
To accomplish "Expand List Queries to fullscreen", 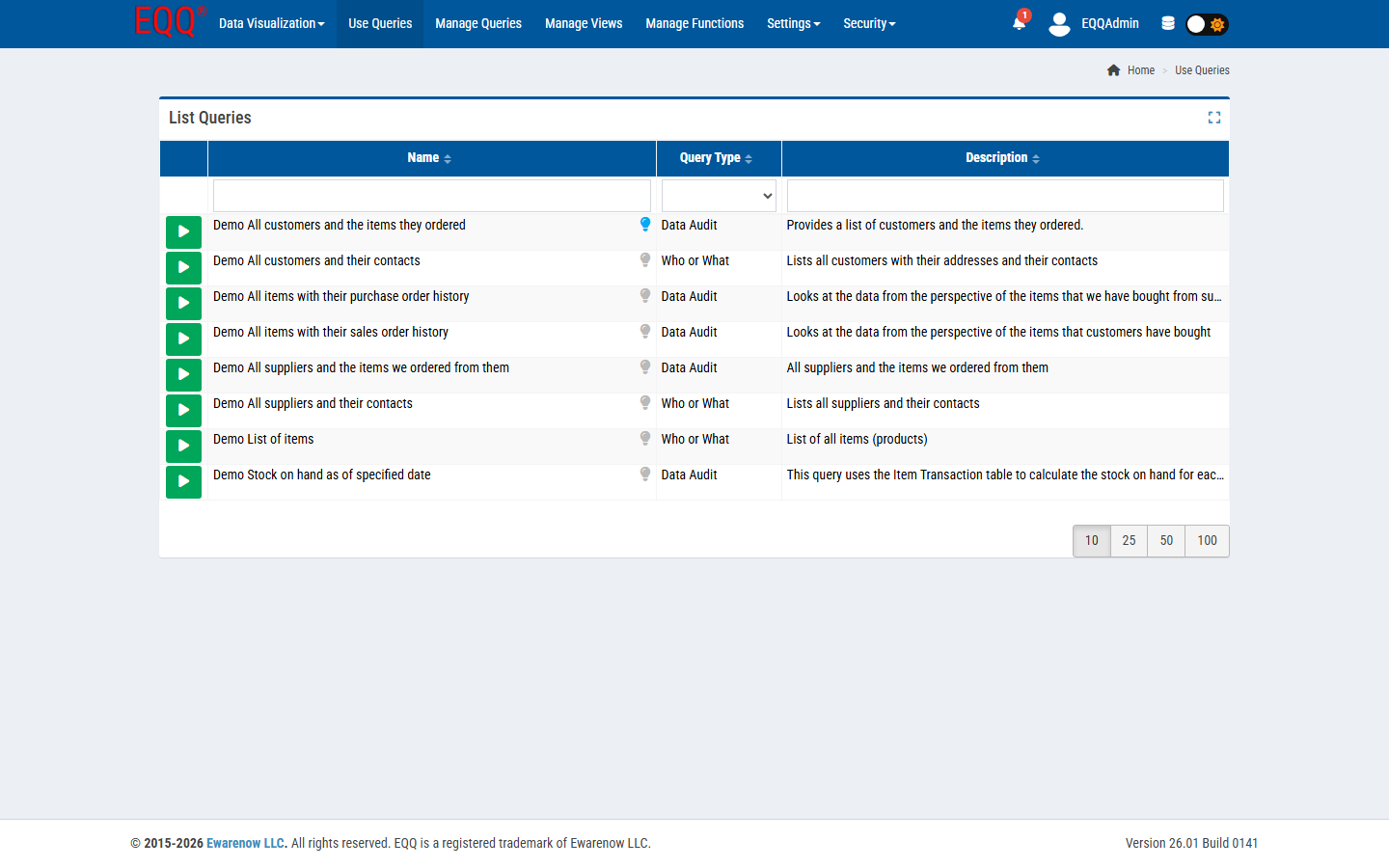I will [x=1214, y=117].
